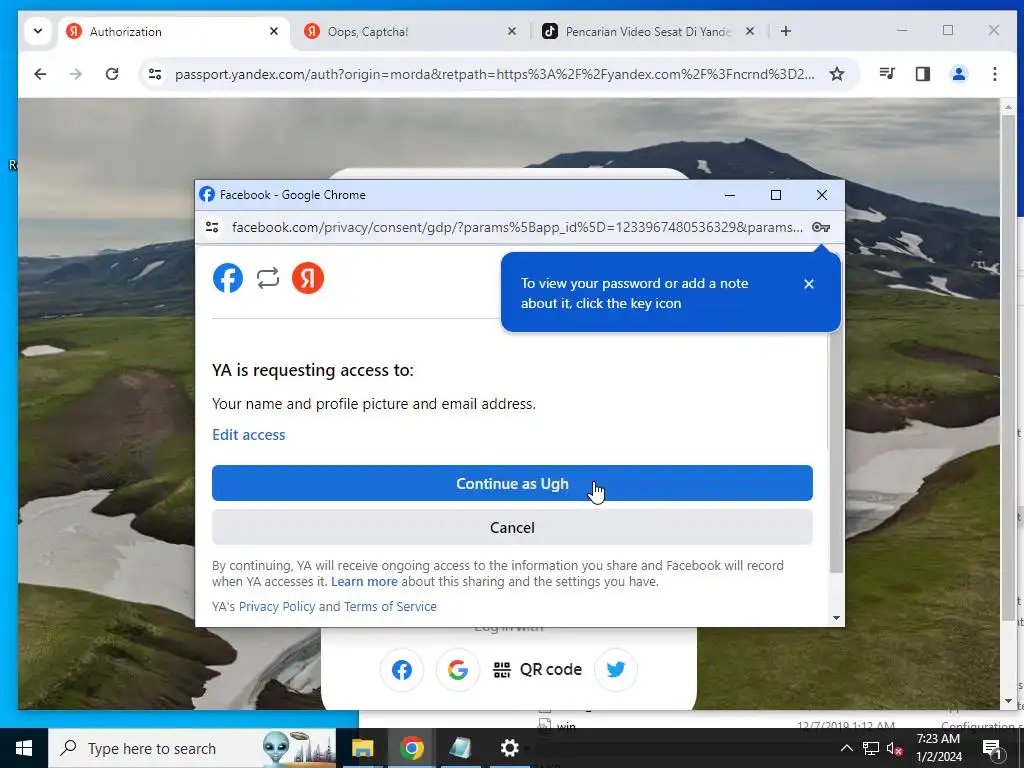Open Learn more link about sharing
1024x768 pixels.
pyautogui.click(x=364, y=581)
